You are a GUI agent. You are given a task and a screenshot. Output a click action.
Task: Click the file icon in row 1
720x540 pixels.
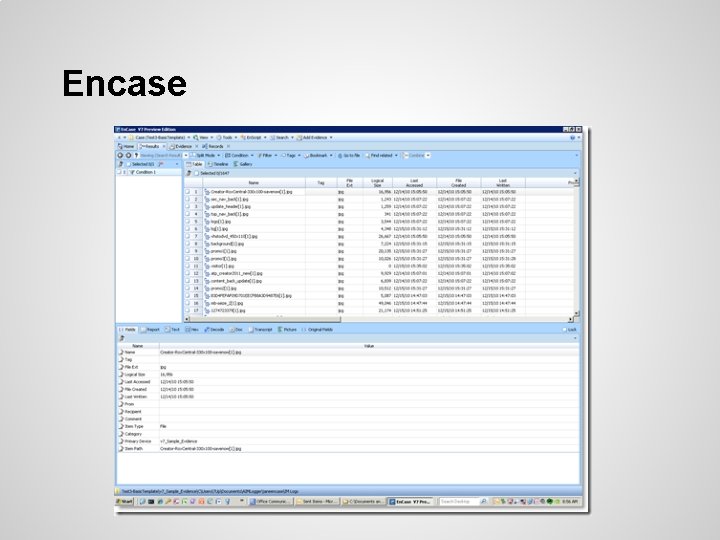(207, 191)
